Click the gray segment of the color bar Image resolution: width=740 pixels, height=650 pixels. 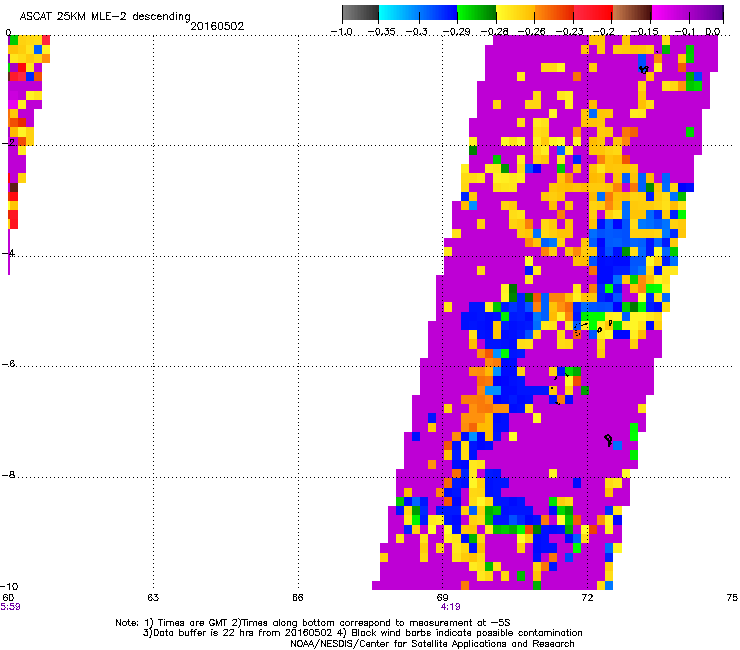361,13
